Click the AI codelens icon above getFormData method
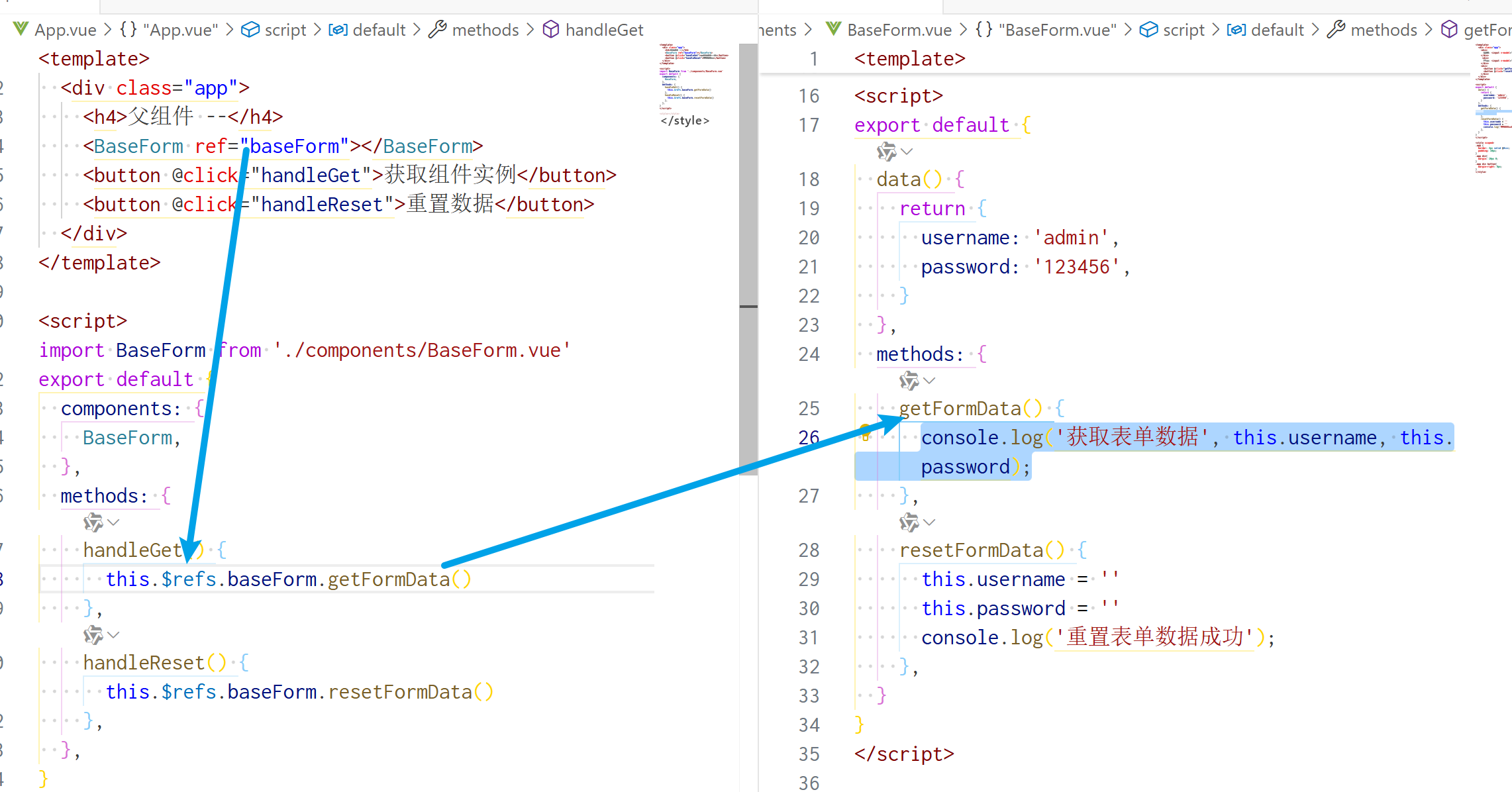1512x792 pixels. pos(909,381)
